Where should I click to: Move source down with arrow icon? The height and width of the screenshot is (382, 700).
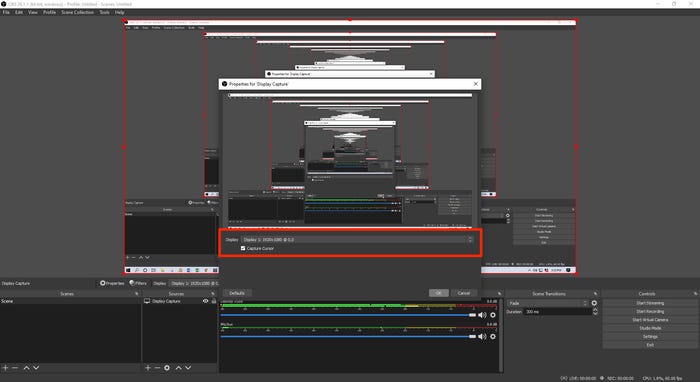(188, 368)
